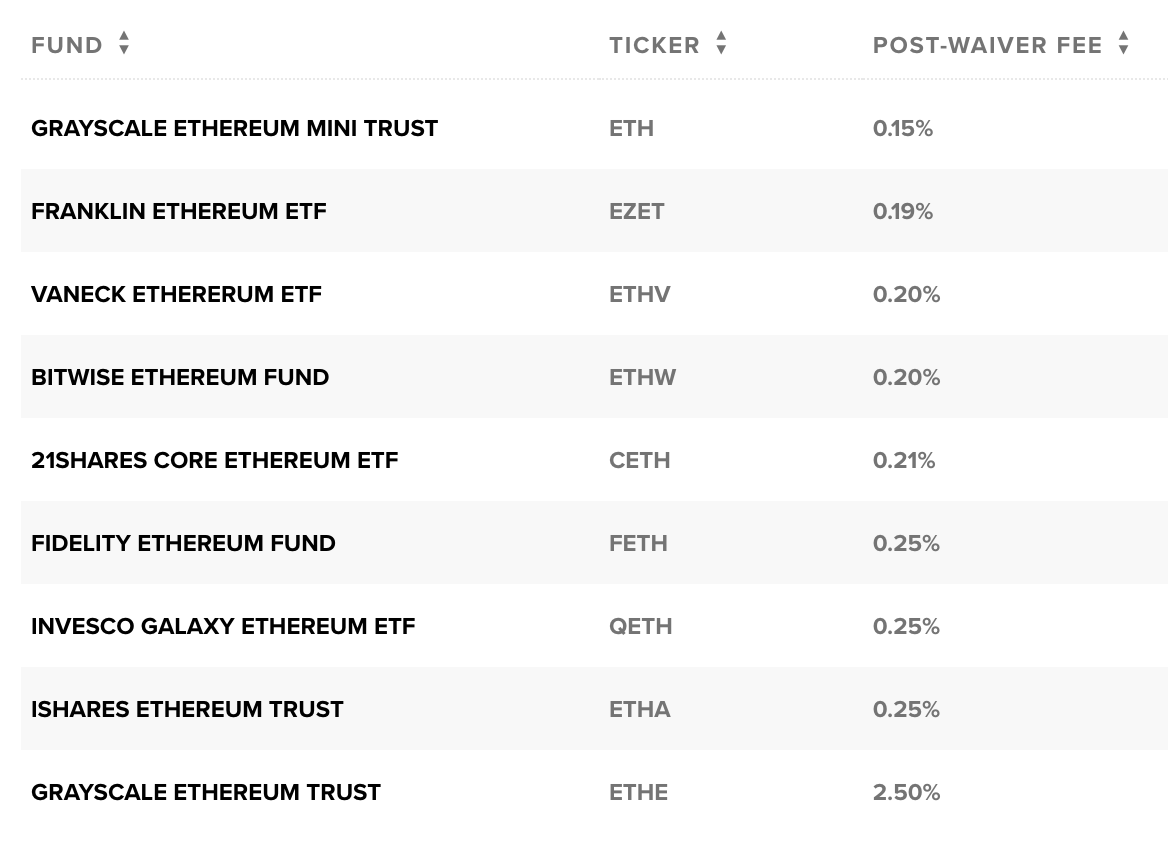Sort by Ticker using arrow icon

[x=720, y=43]
